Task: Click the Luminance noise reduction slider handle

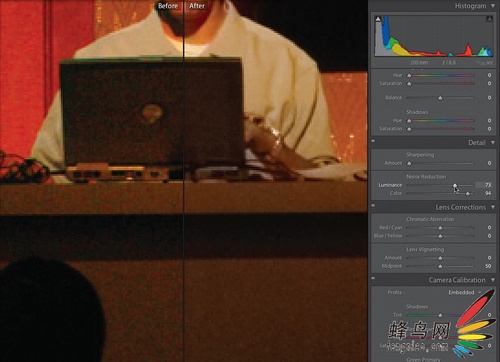Action: (x=455, y=185)
